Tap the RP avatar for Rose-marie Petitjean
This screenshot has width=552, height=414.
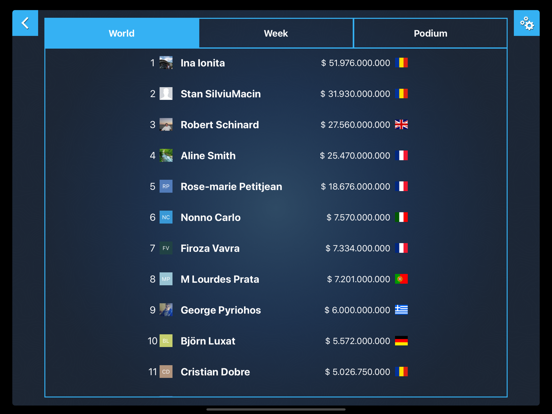pyautogui.click(x=166, y=186)
